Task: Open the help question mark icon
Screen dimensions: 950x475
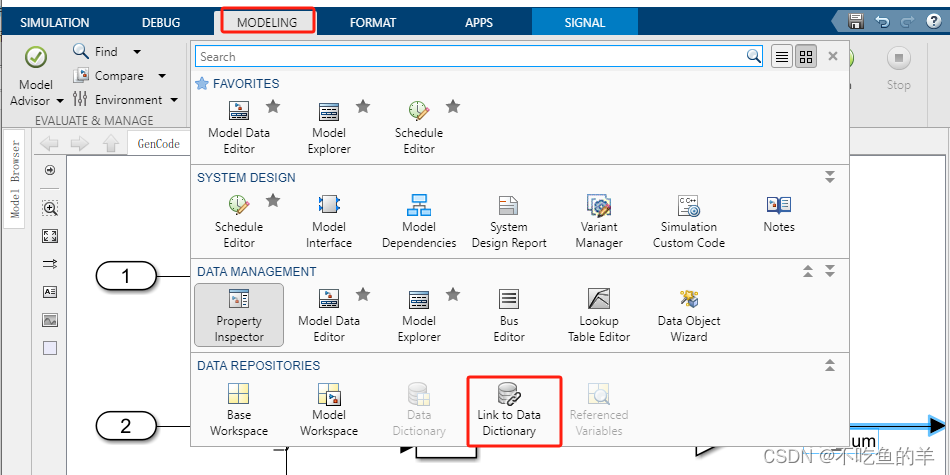Action: 934,22
